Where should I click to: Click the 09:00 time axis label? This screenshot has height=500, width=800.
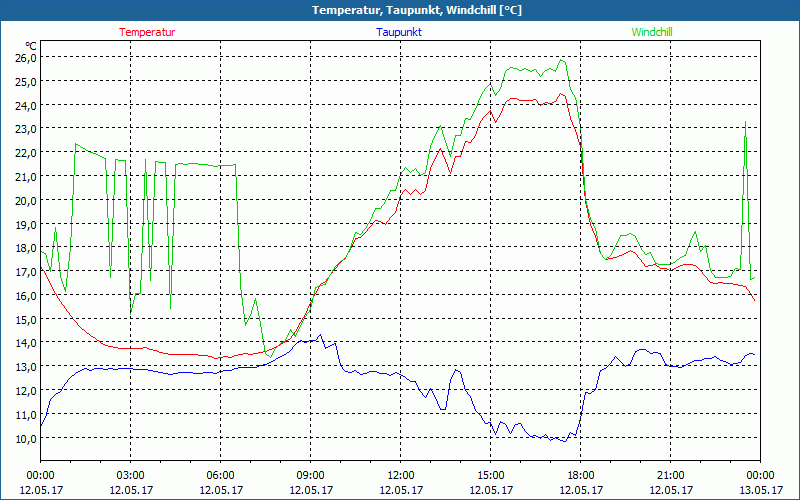coord(310,476)
